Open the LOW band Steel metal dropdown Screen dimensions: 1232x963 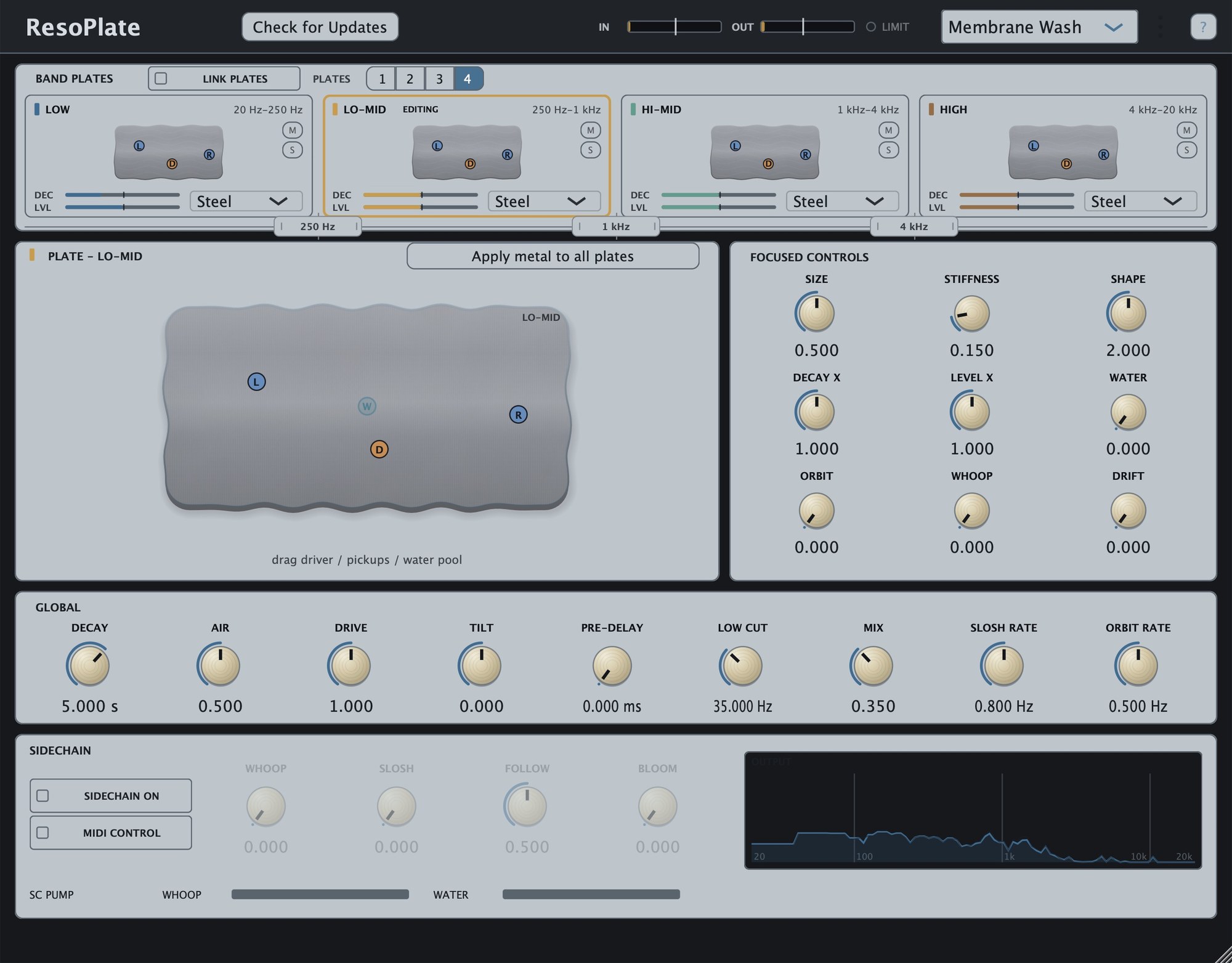click(246, 201)
